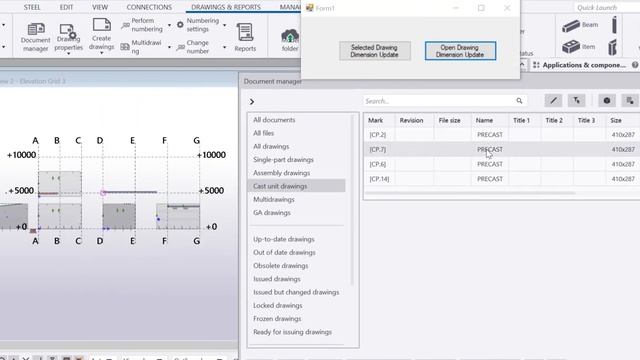Expand the Perform numbering dropdown arrow
Screen dimensions: 640x360
point(169,25)
